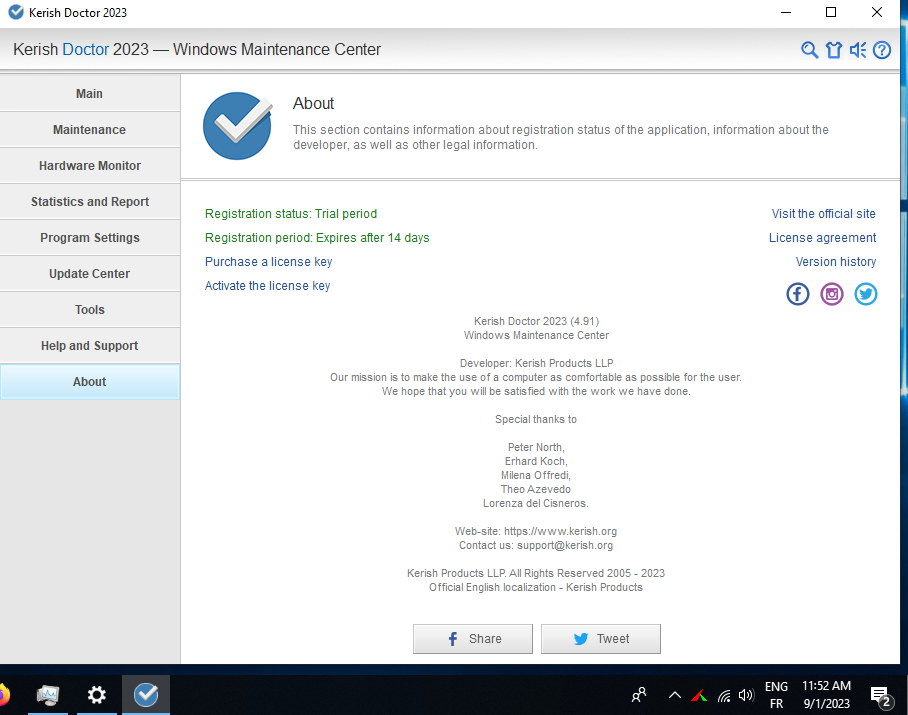Open the notification center icon
Viewport: 908px width, 715px height.
(881, 696)
